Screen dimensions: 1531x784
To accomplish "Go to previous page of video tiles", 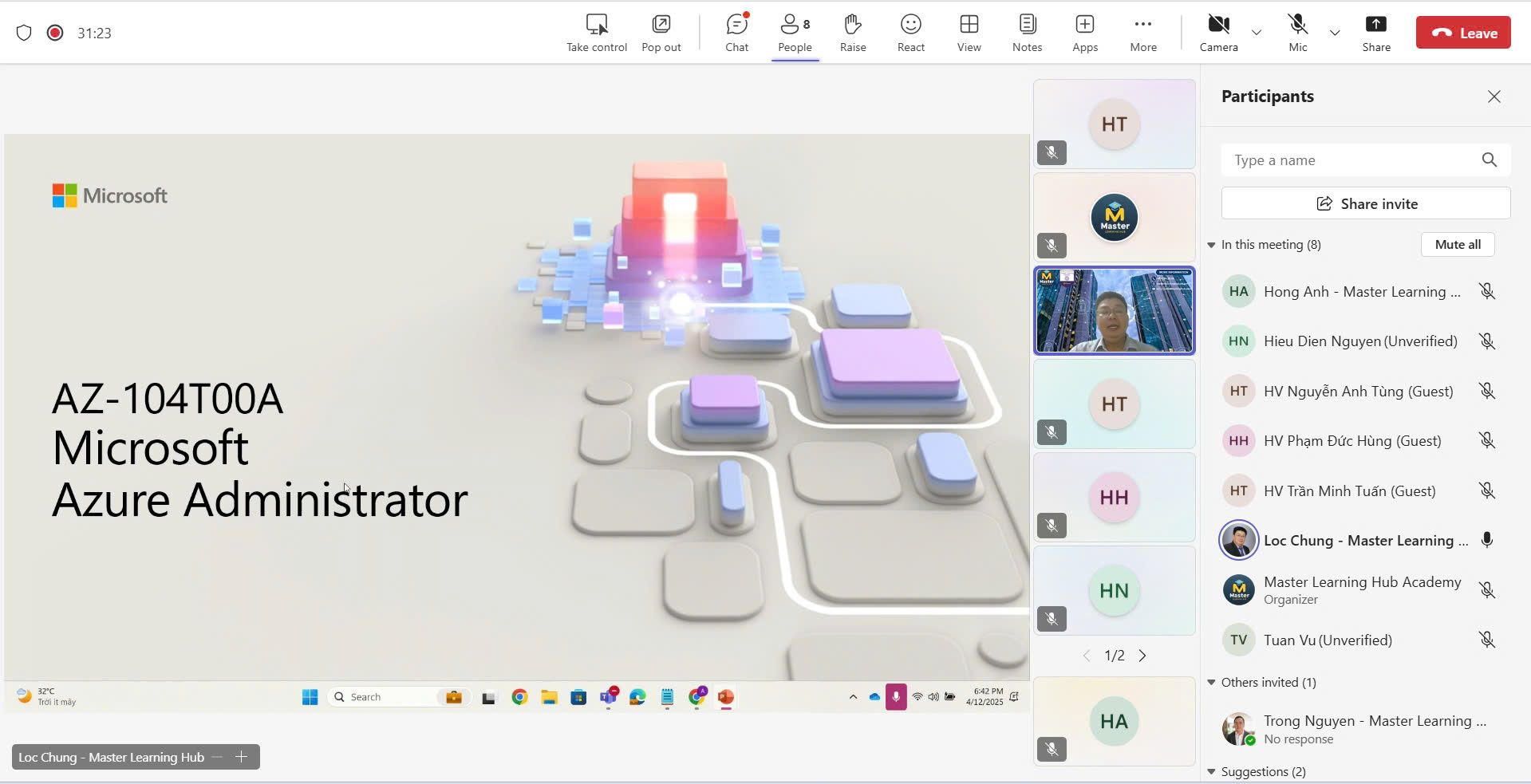I will [x=1087, y=656].
